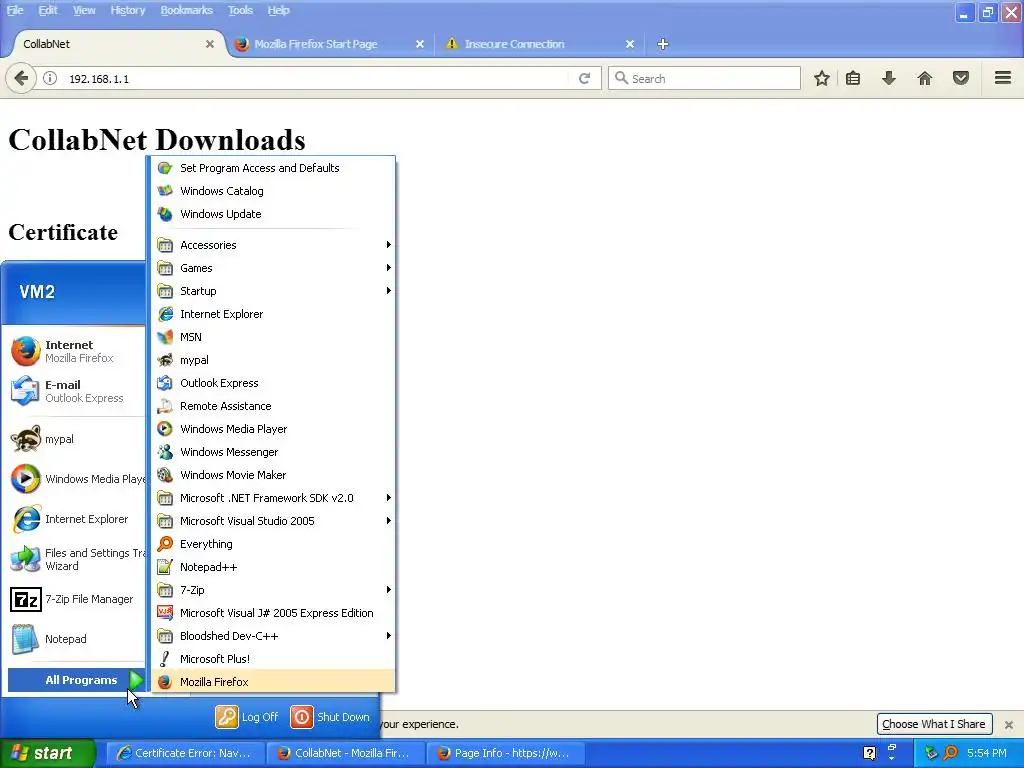Open Microsoft Plus! from programs list
The width and height of the screenshot is (1024, 768).
[273, 659]
